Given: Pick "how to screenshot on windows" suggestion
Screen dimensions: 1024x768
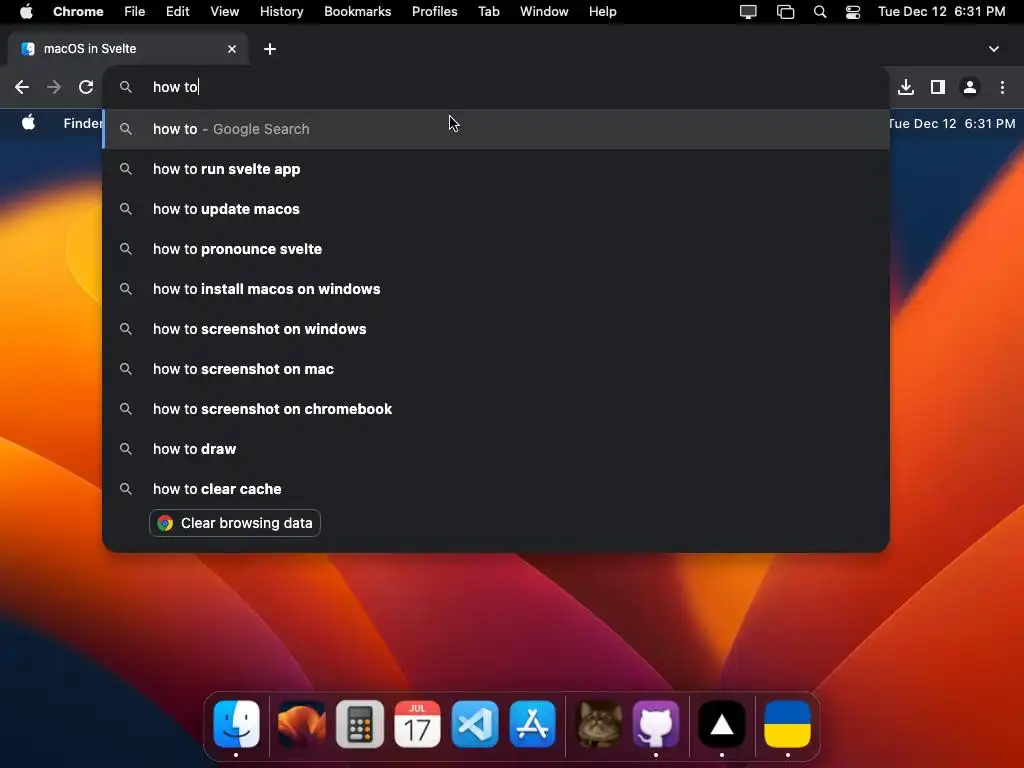Looking at the screenshot, I should point(496,328).
